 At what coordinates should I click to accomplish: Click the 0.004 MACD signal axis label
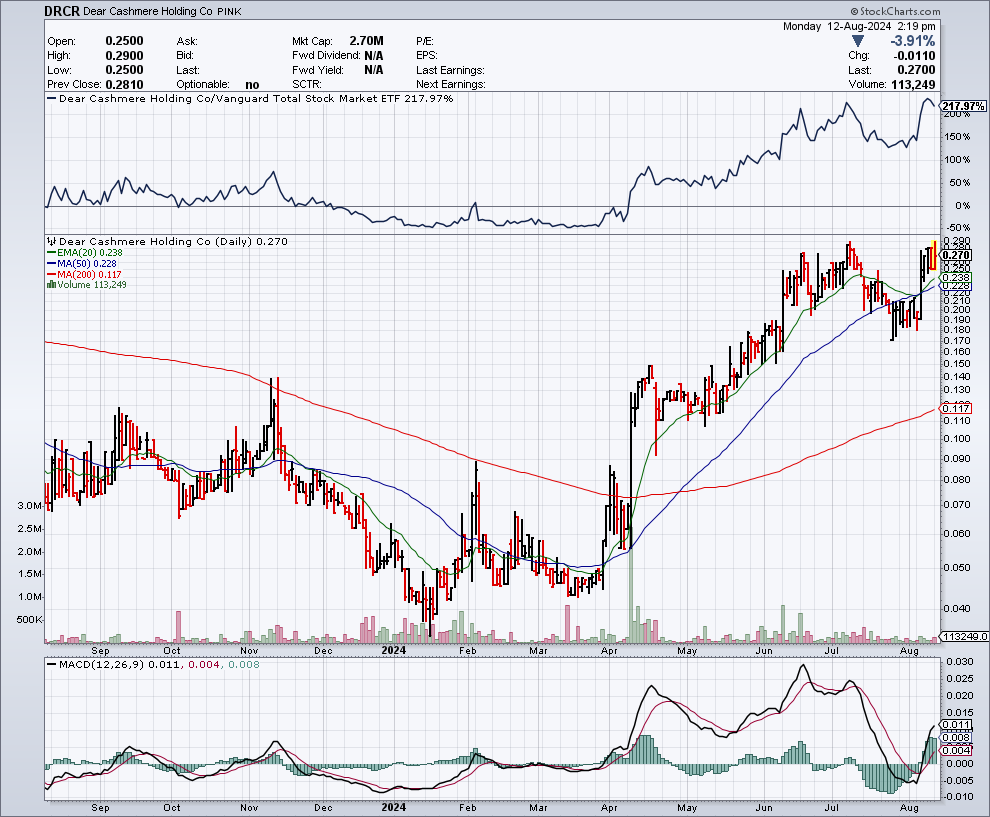click(x=956, y=750)
